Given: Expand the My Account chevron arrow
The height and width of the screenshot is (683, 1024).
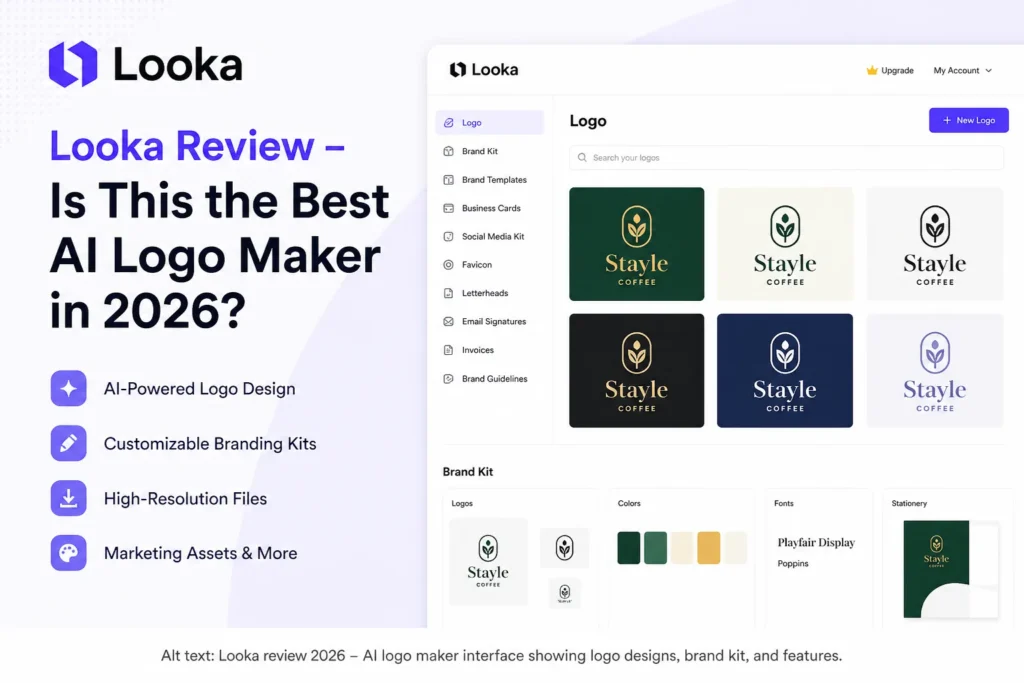Looking at the screenshot, I should pyautogui.click(x=989, y=71).
